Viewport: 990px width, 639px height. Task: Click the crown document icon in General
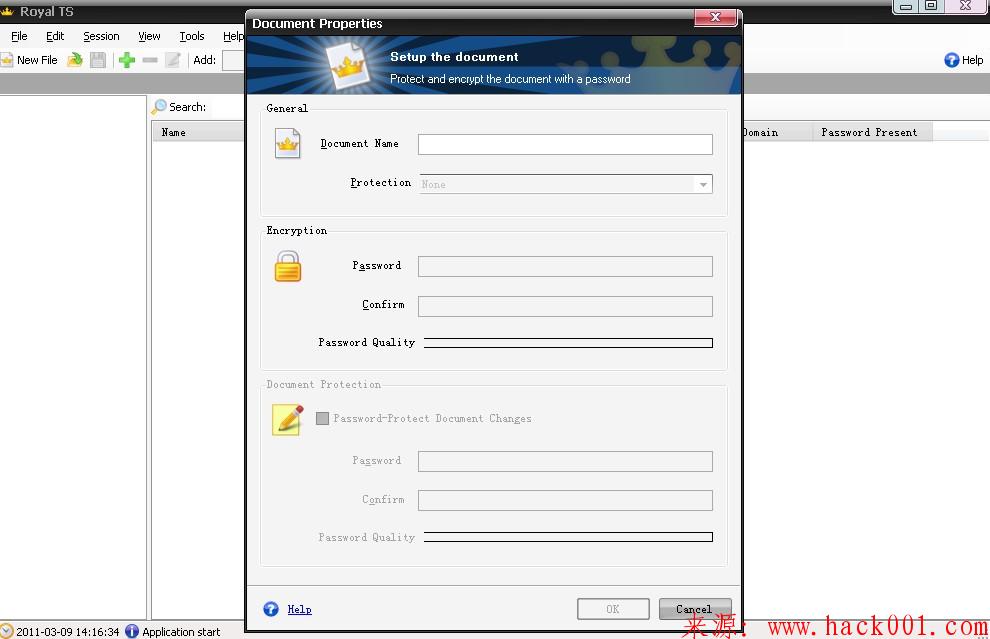click(x=287, y=143)
